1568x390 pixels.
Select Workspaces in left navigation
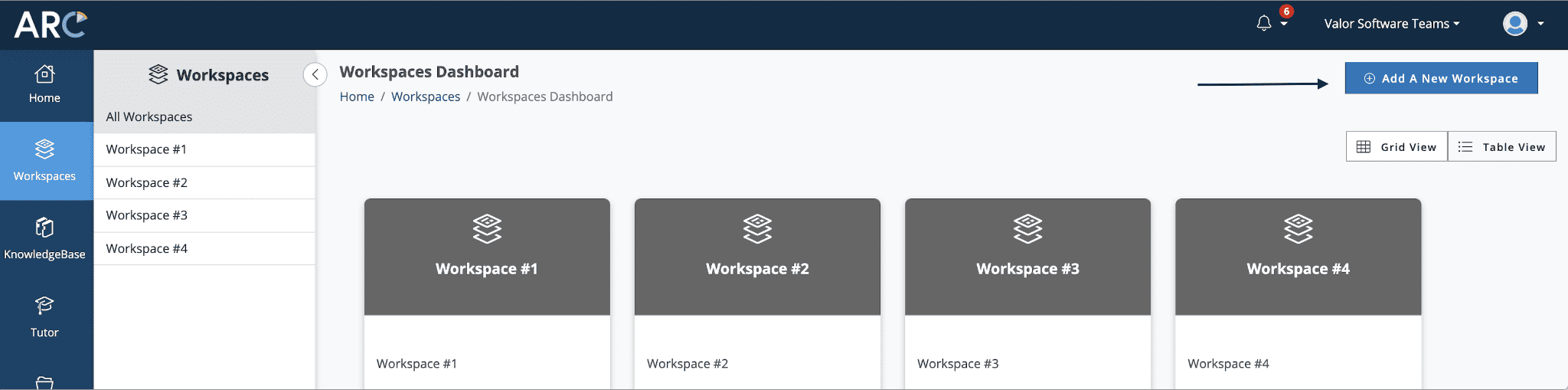pos(44,161)
